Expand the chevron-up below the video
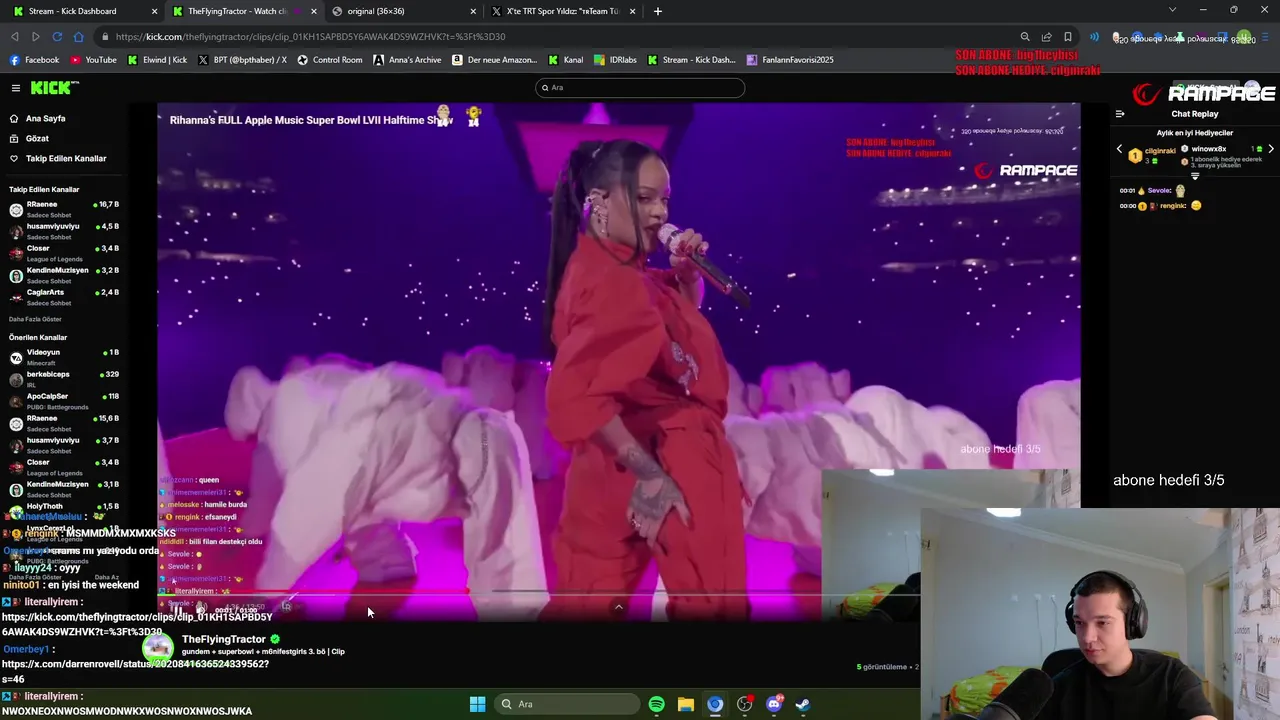 coord(619,607)
